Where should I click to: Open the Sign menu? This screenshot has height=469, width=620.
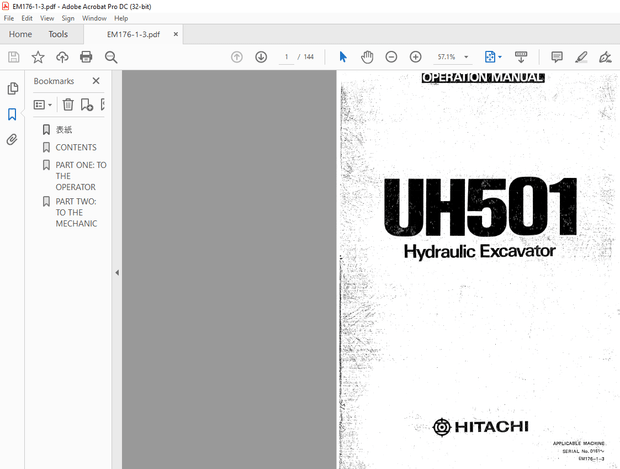point(68,18)
